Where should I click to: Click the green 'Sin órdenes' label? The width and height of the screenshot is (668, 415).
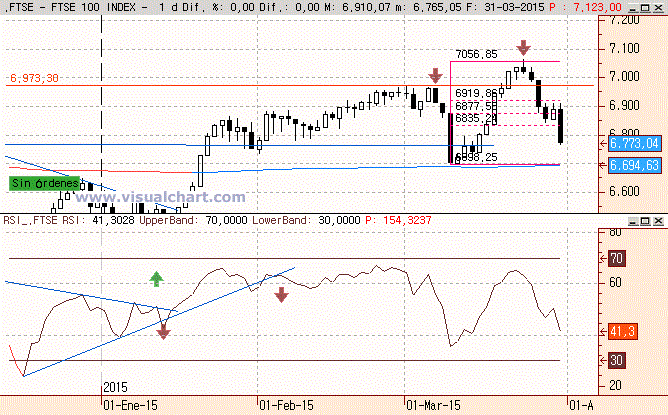44,184
